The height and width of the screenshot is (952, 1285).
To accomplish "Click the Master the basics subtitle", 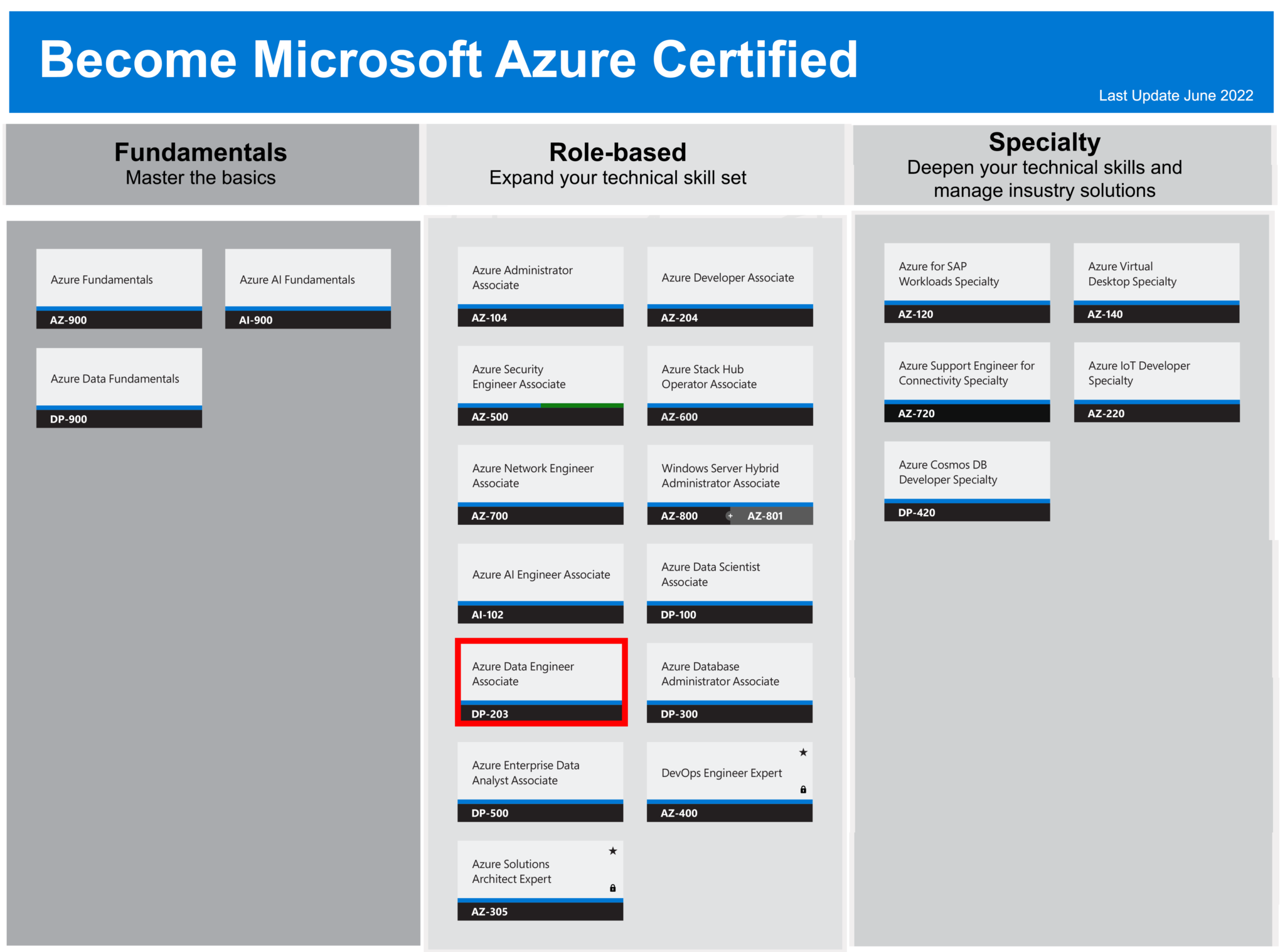I will [200, 177].
